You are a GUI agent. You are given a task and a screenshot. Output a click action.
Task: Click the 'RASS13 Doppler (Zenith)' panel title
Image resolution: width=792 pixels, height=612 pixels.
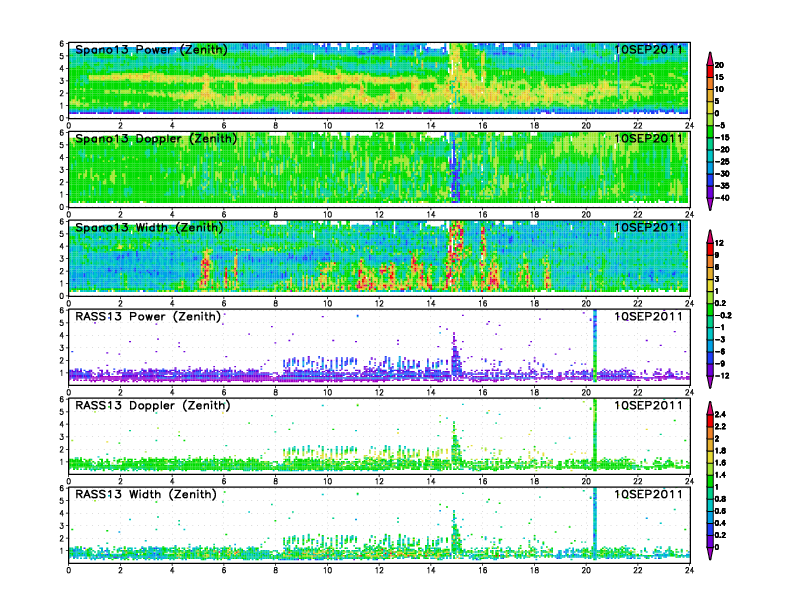point(153,405)
